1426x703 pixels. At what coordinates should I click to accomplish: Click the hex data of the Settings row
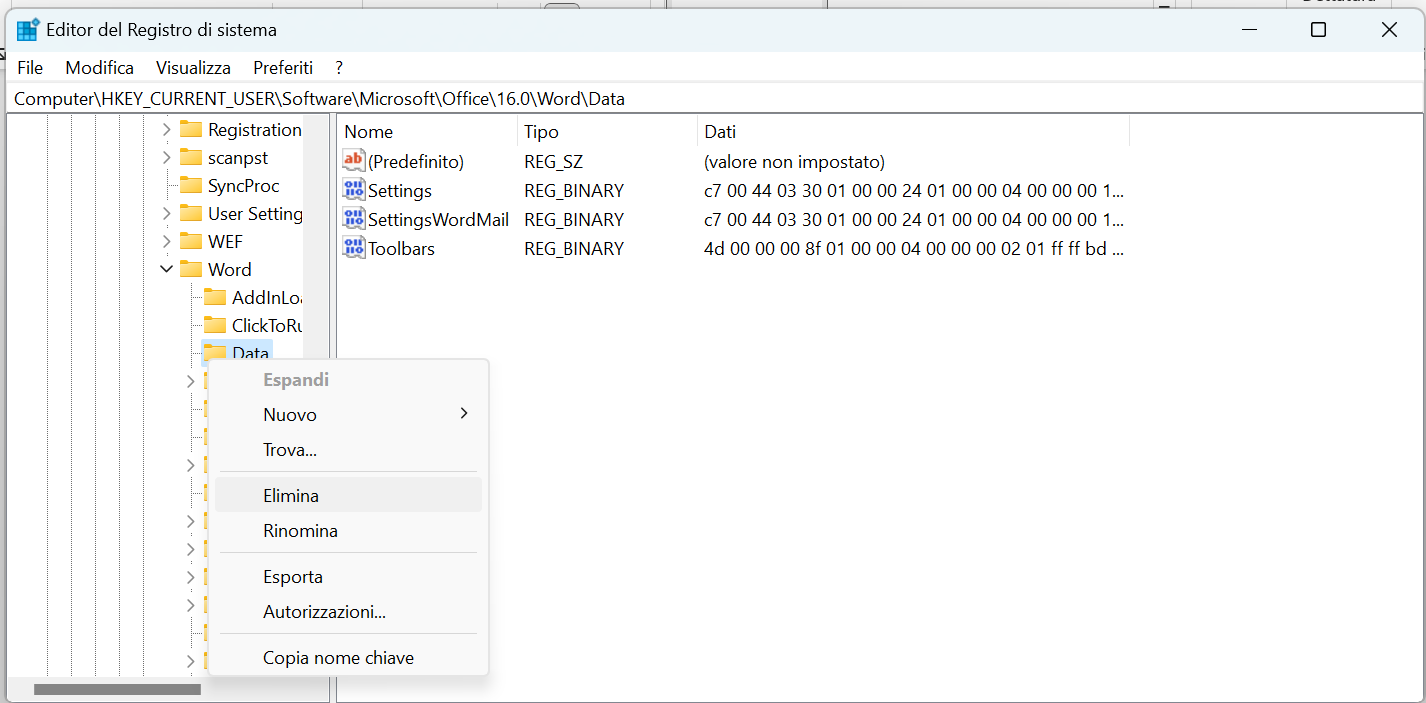click(914, 190)
